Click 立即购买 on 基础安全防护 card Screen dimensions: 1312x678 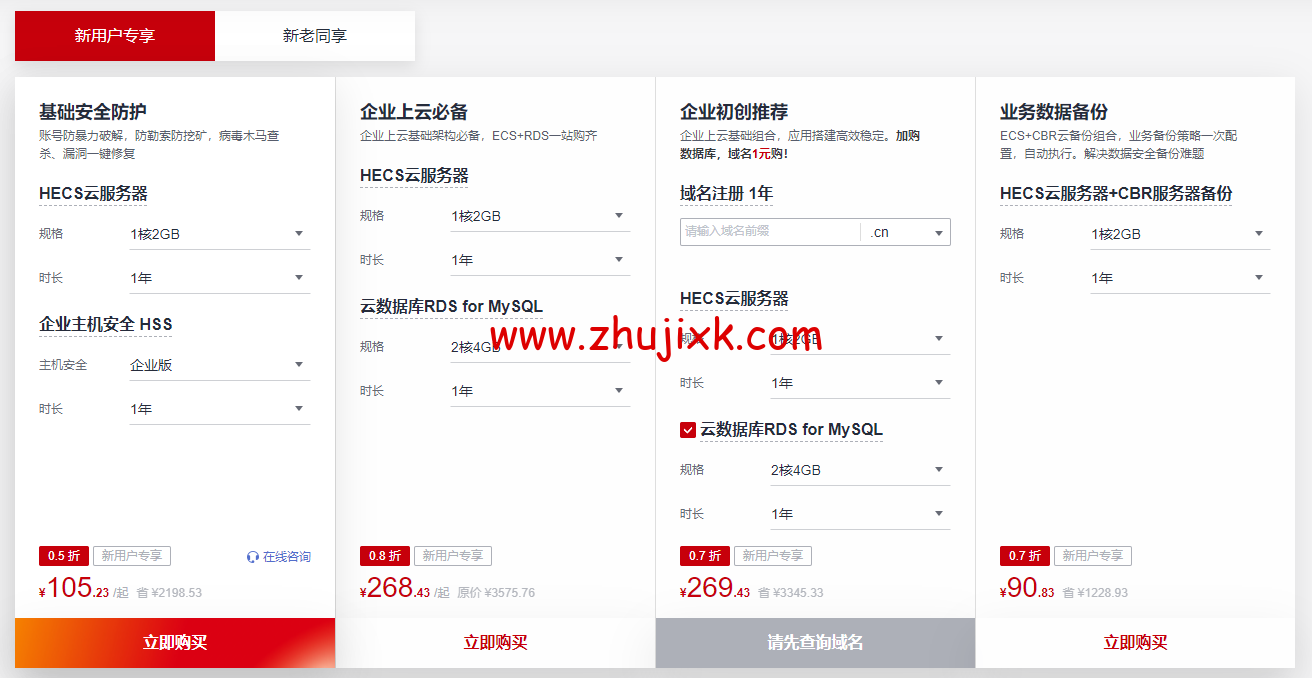pyautogui.click(x=174, y=643)
